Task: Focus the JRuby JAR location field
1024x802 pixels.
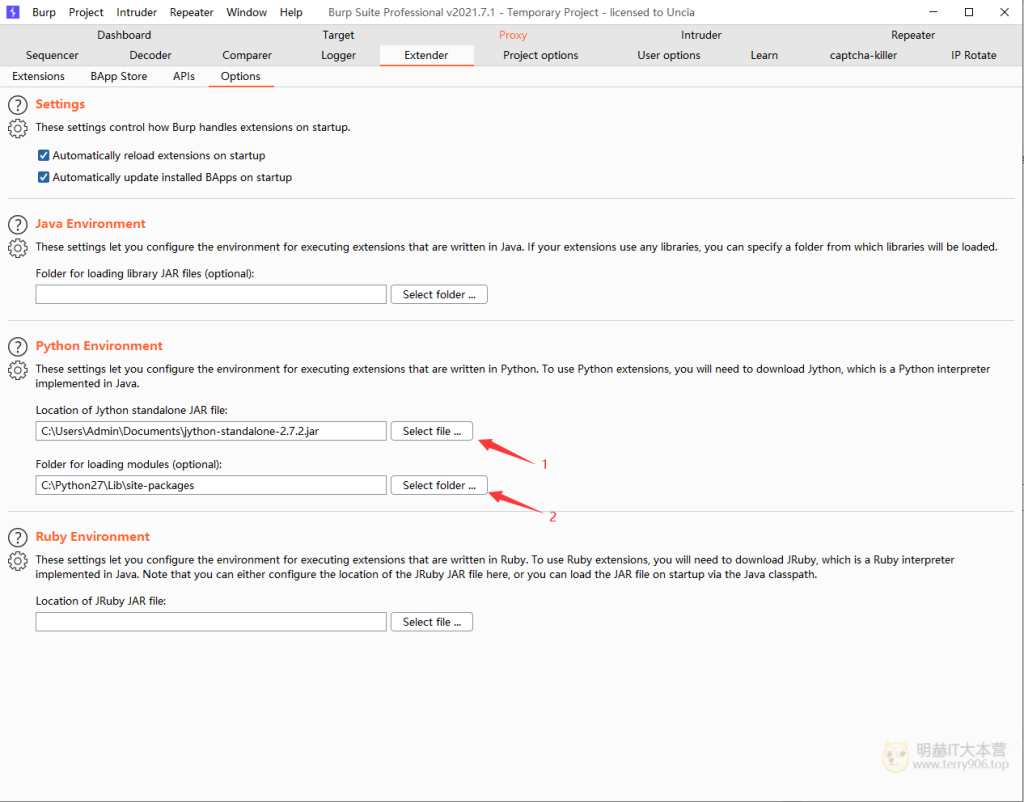Action: (x=211, y=622)
